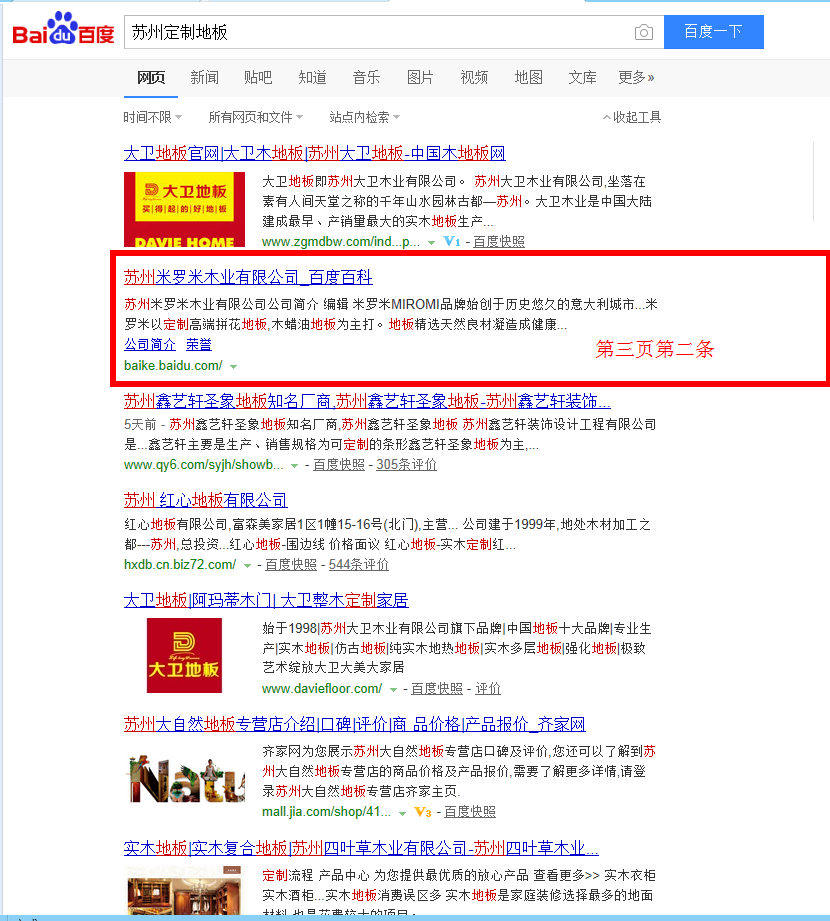Open result 苏州 红心地板有限公司
Viewport: 830px width, 921px height.
(206, 500)
